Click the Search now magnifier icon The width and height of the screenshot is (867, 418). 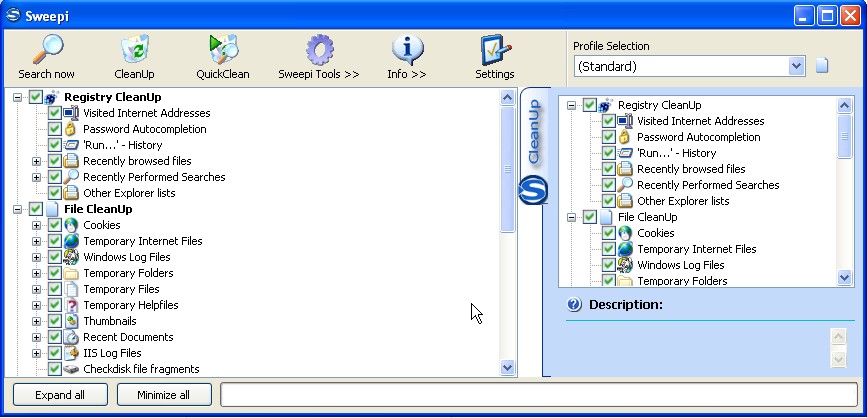coord(47,50)
